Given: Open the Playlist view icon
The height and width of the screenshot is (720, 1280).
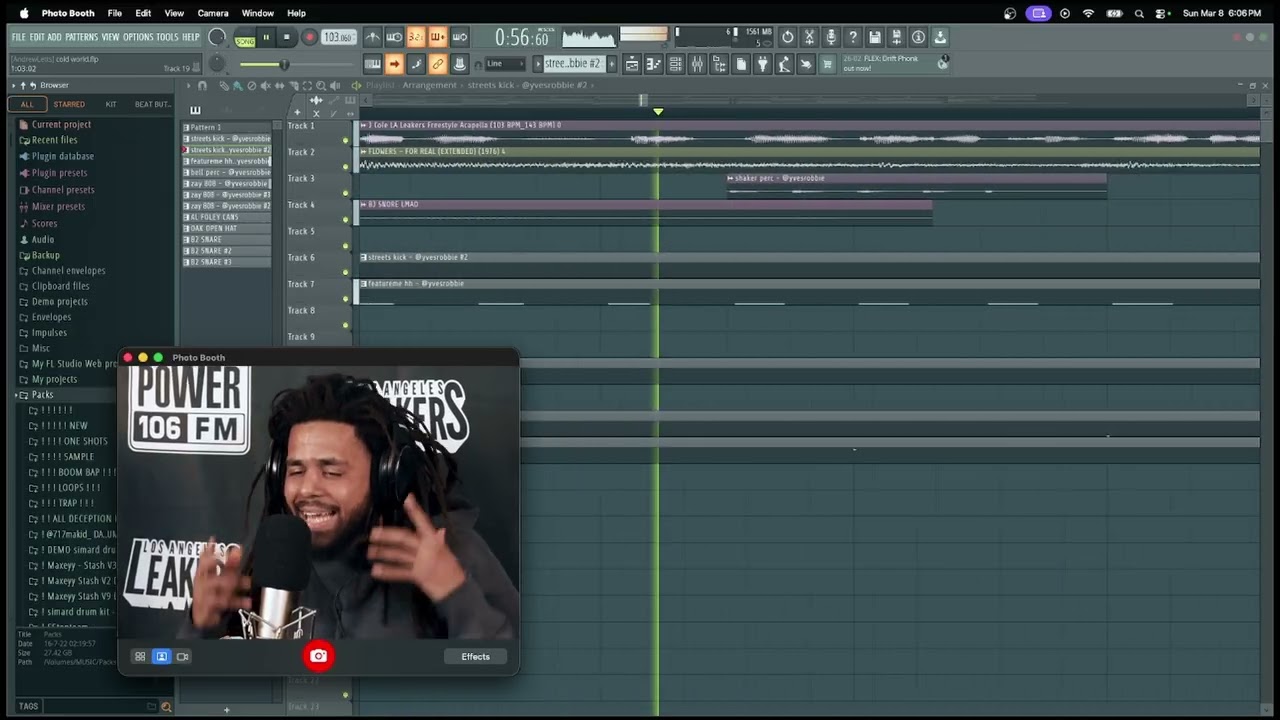Looking at the screenshot, I should tap(632, 64).
